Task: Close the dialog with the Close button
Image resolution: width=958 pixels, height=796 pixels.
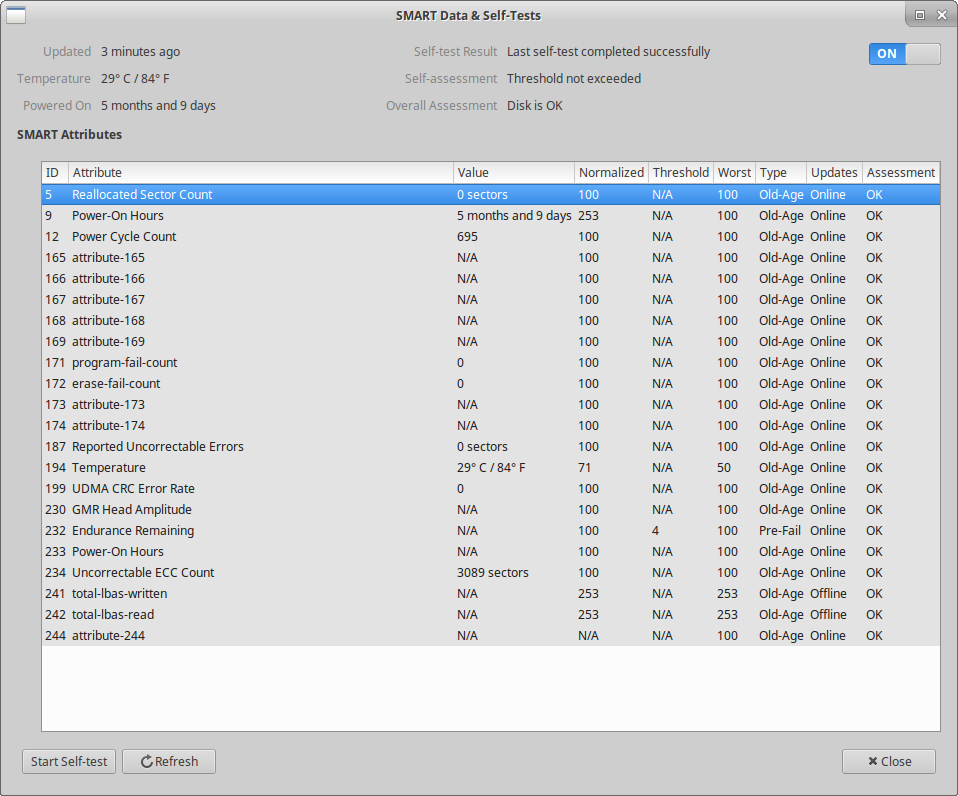Action: [x=889, y=761]
